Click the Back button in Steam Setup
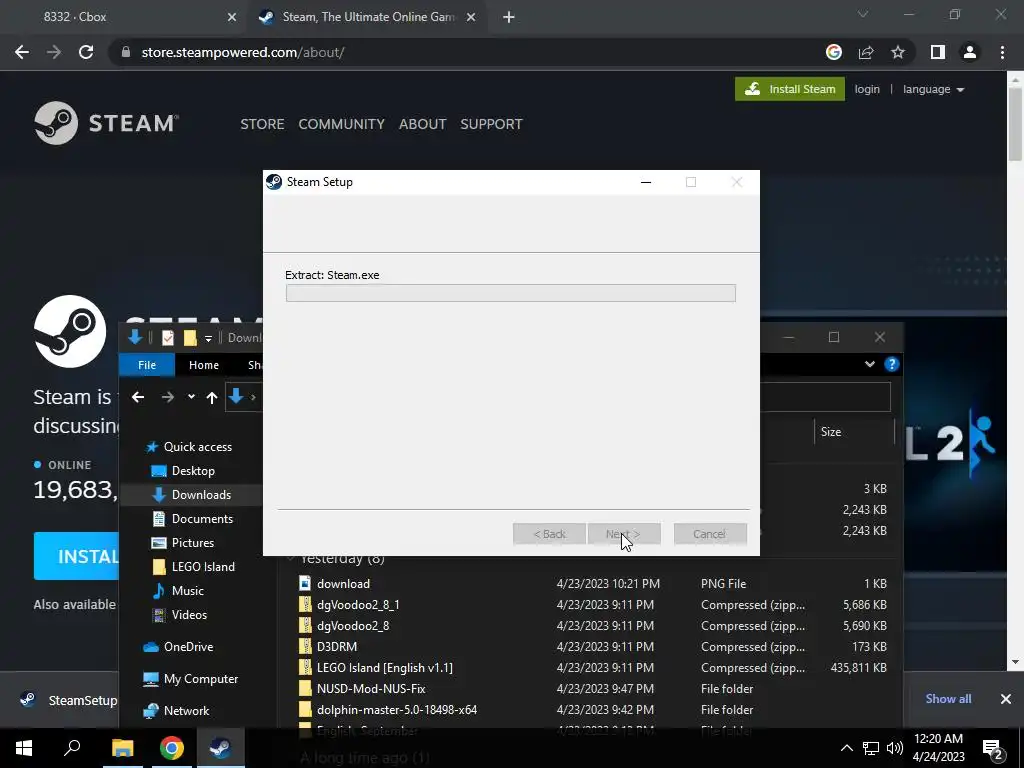Image resolution: width=1024 pixels, height=768 pixels. click(x=549, y=534)
